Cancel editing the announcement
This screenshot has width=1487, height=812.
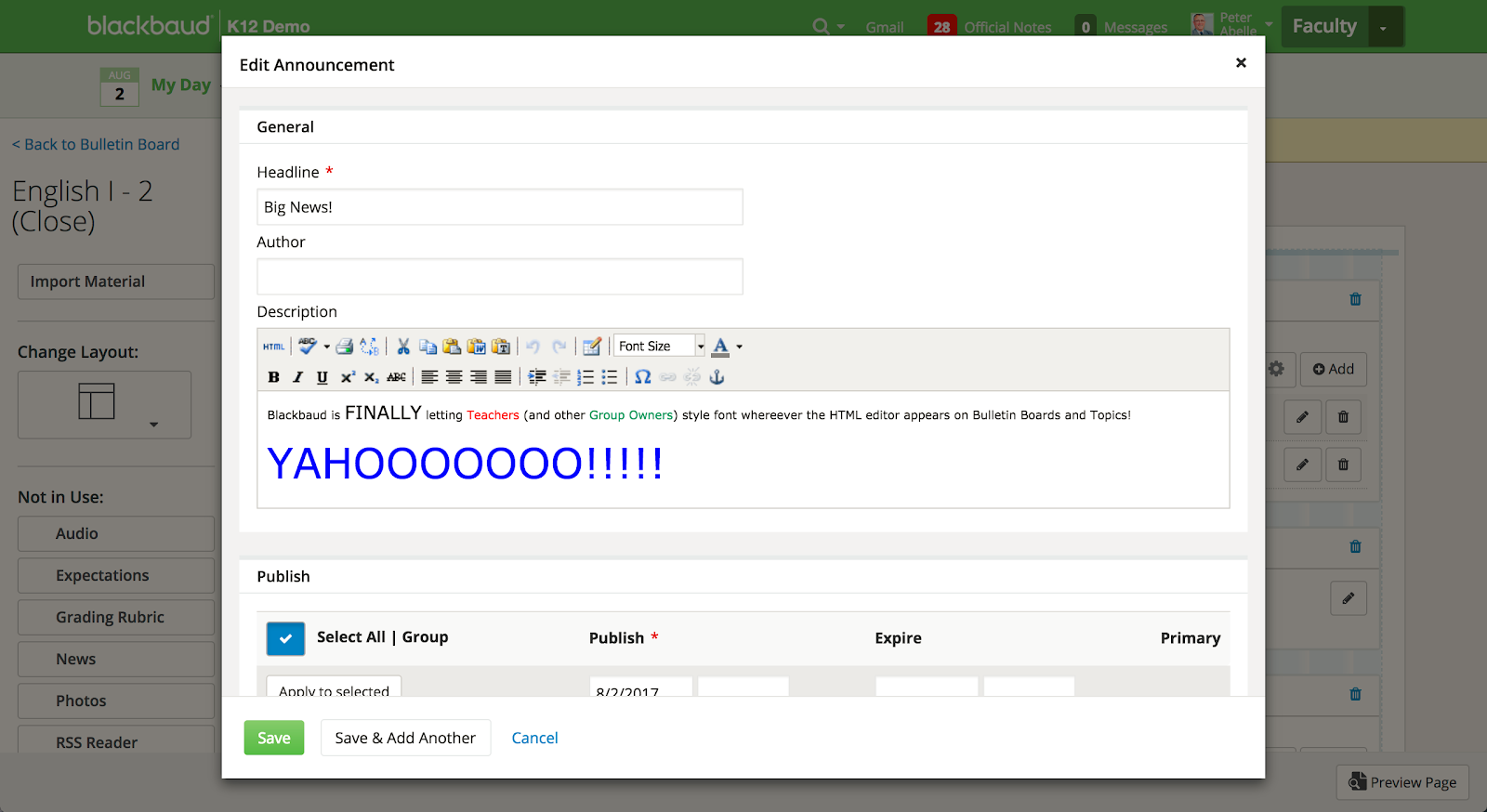[534, 738]
